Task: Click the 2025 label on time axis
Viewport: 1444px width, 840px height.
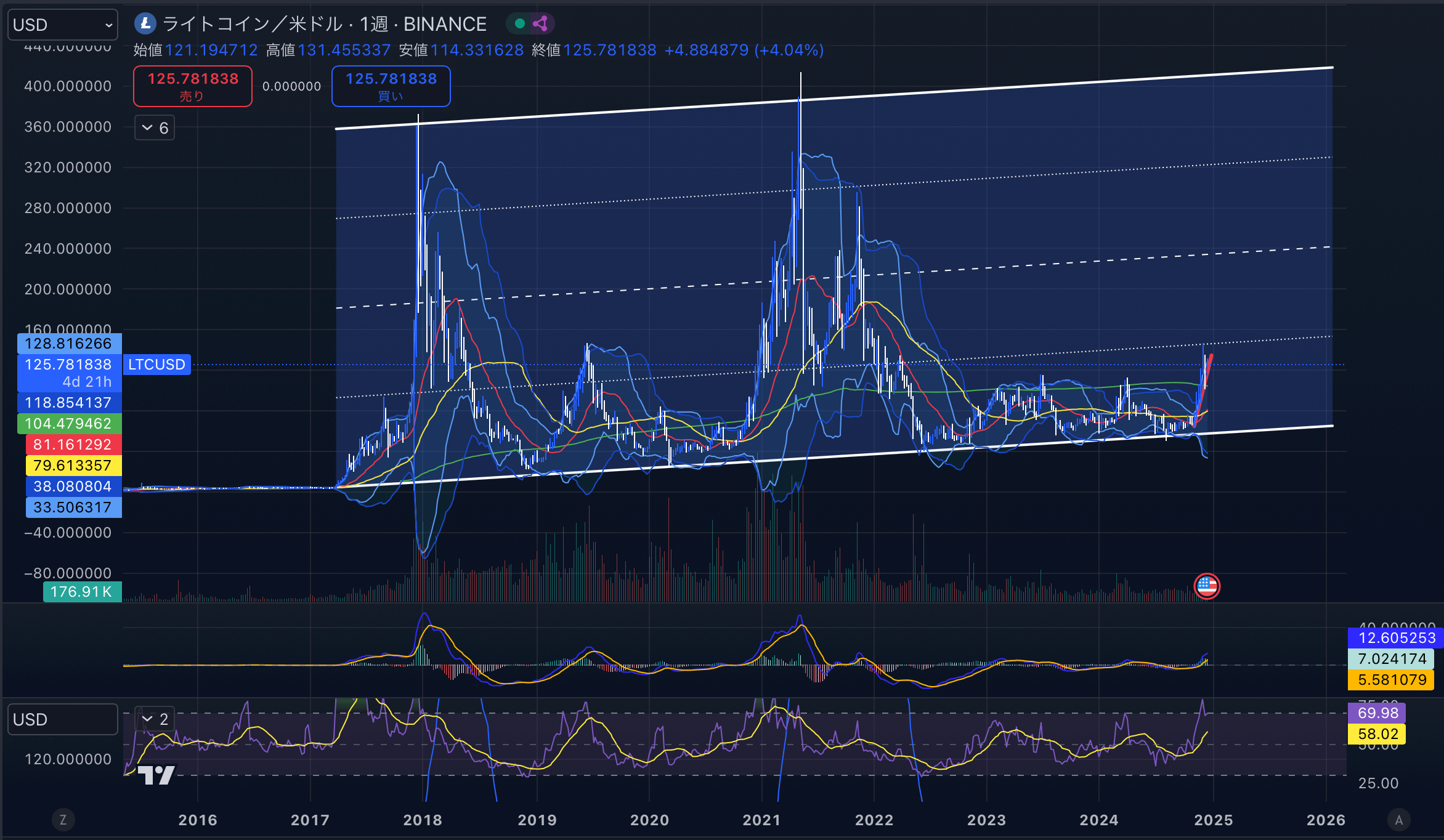Action: (x=1214, y=820)
